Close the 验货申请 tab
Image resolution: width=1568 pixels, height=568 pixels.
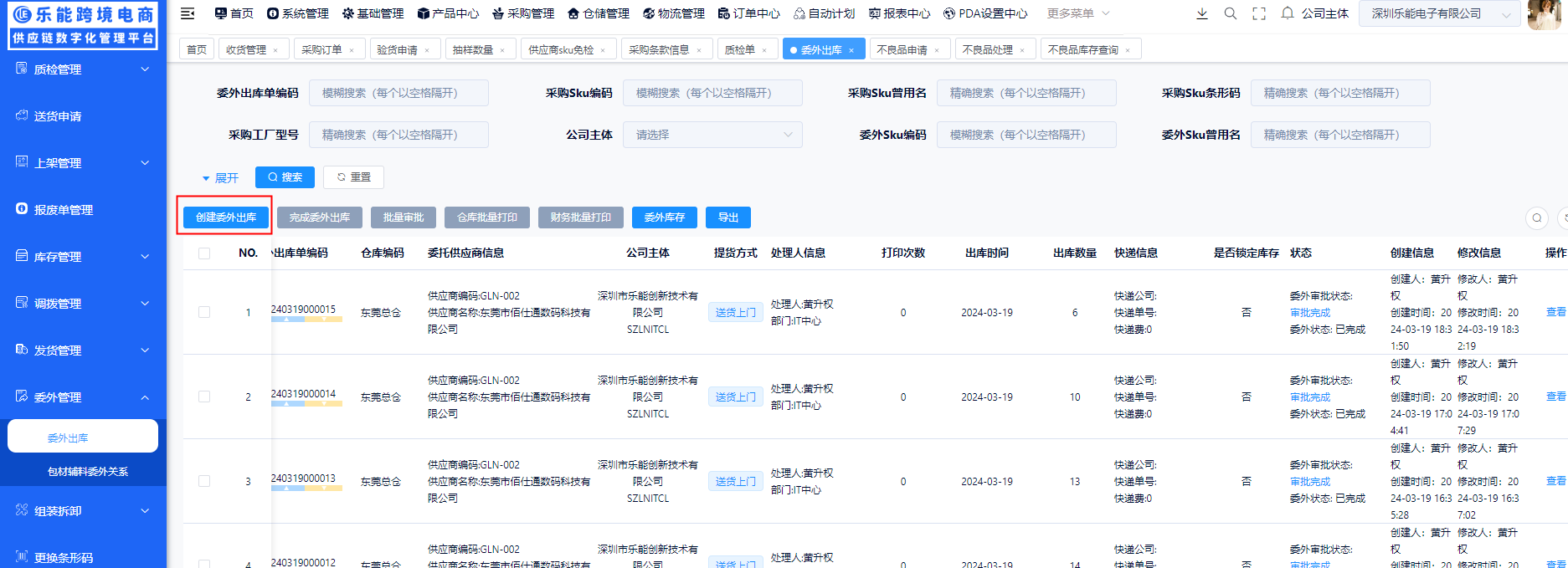pyautogui.click(x=427, y=50)
